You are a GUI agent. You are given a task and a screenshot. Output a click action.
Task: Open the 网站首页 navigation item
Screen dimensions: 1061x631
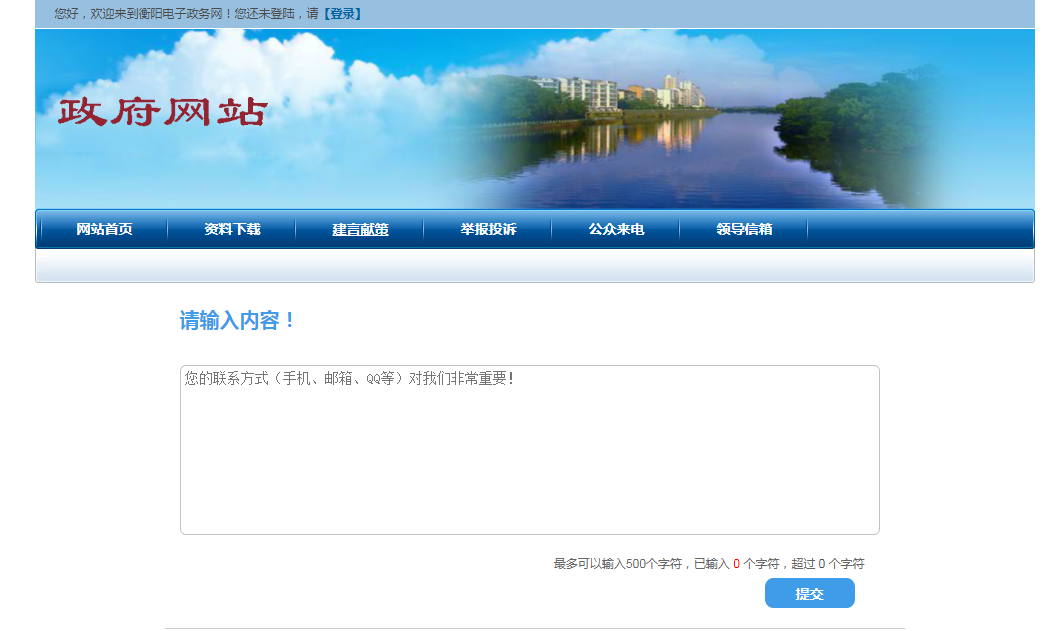tap(104, 229)
